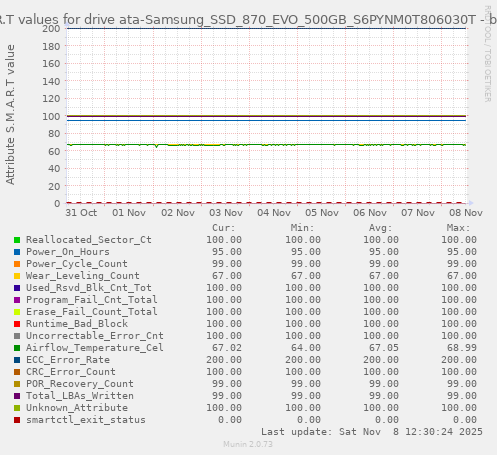The width and height of the screenshot is (497, 455).
Task: Select the POR_Recovery_Count label
Action: pyautogui.click(x=80, y=384)
